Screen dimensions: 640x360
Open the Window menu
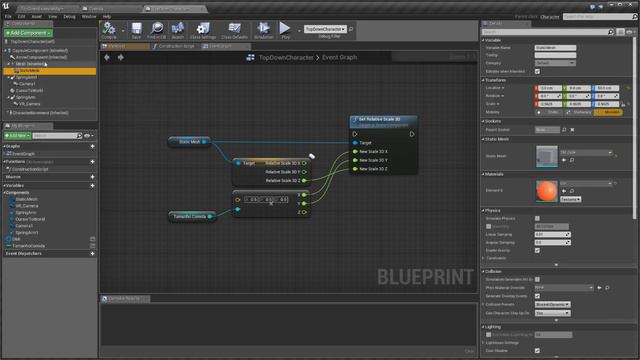[x=89, y=17]
